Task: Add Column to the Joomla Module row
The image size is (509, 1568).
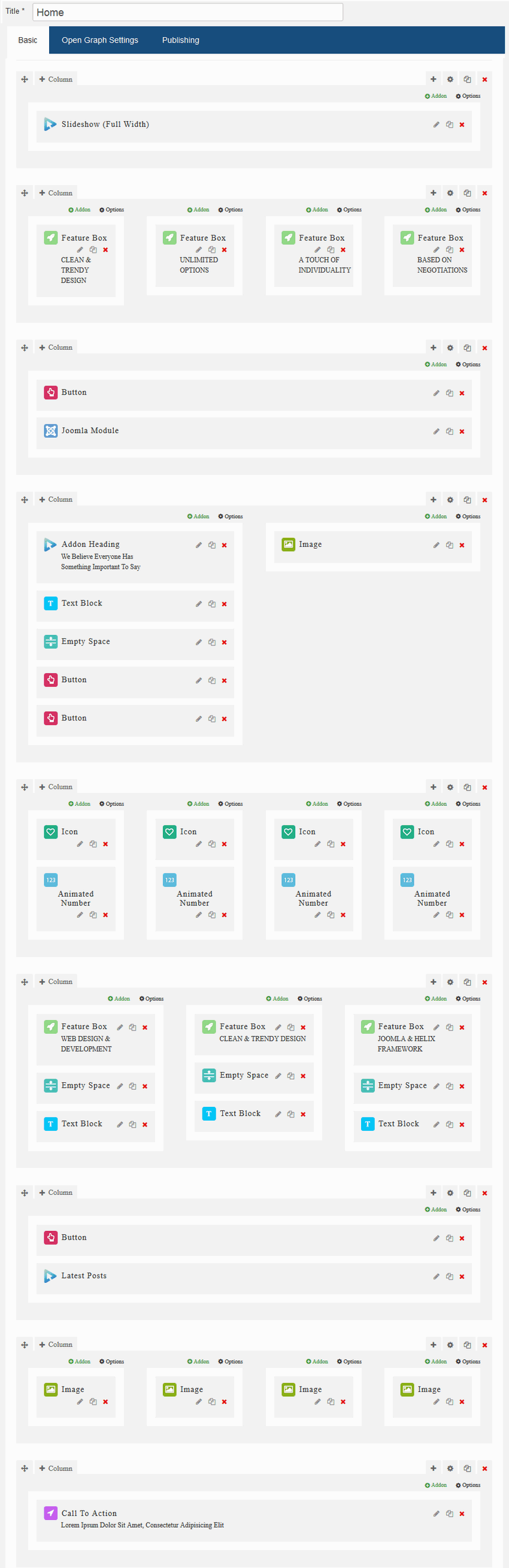Action: point(56,347)
